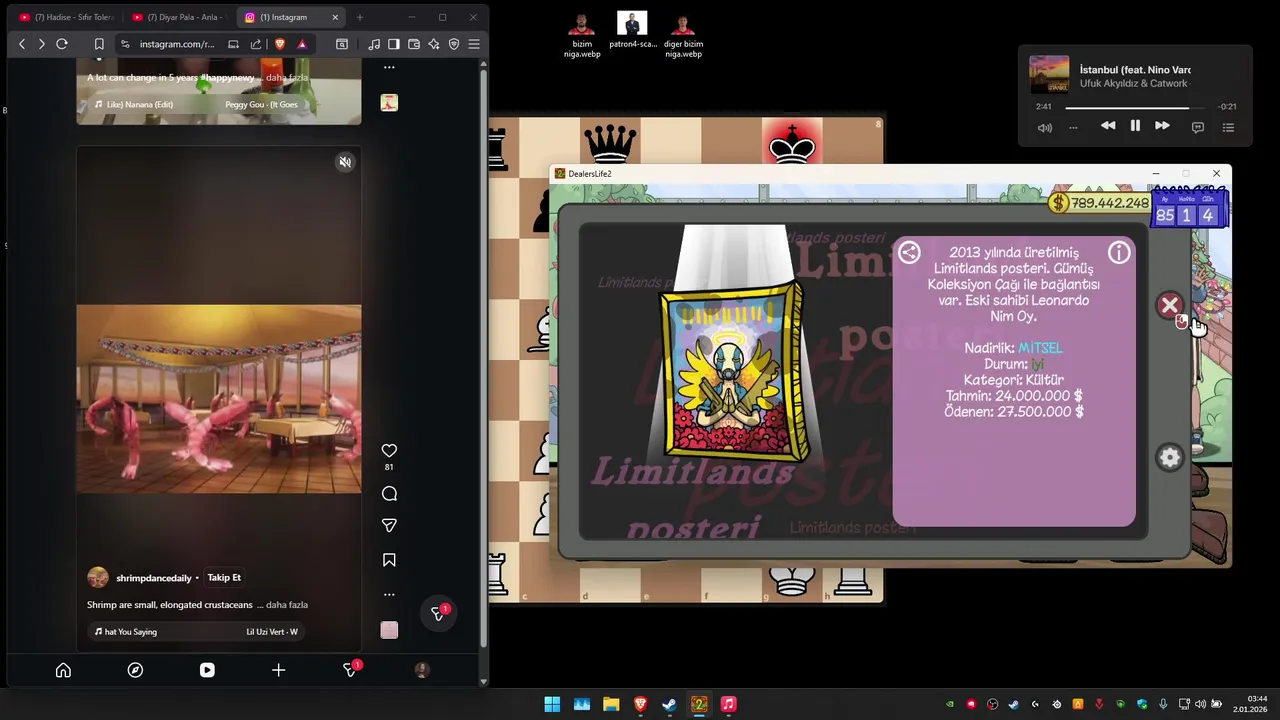Click the audio thumbnail beside the upper reel
Image resolution: width=1280 pixels, height=720 pixels.
[389, 103]
